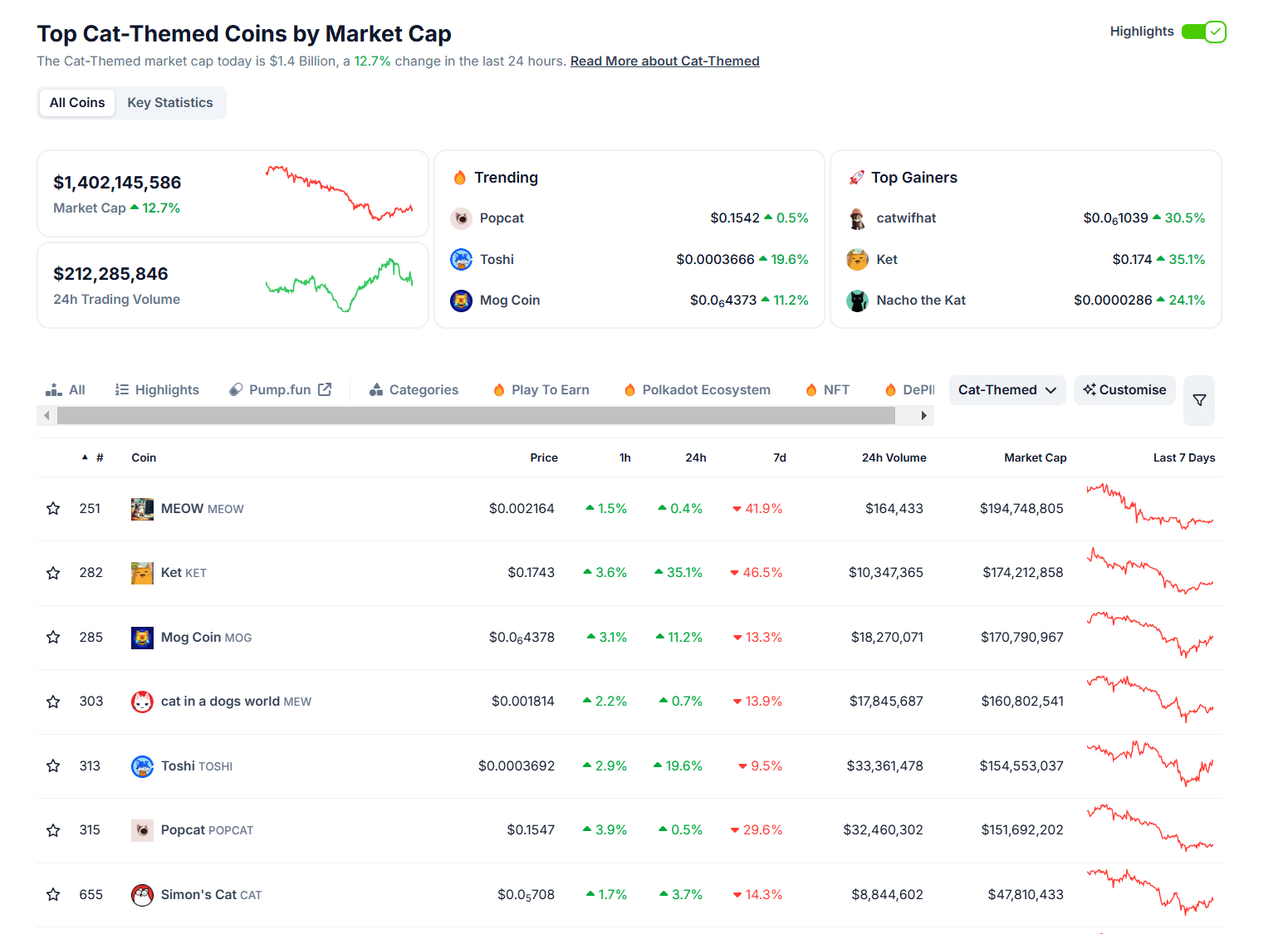Open catwifhat in Top Gainers
This screenshot has height=934, width=1288.
[x=906, y=218]
